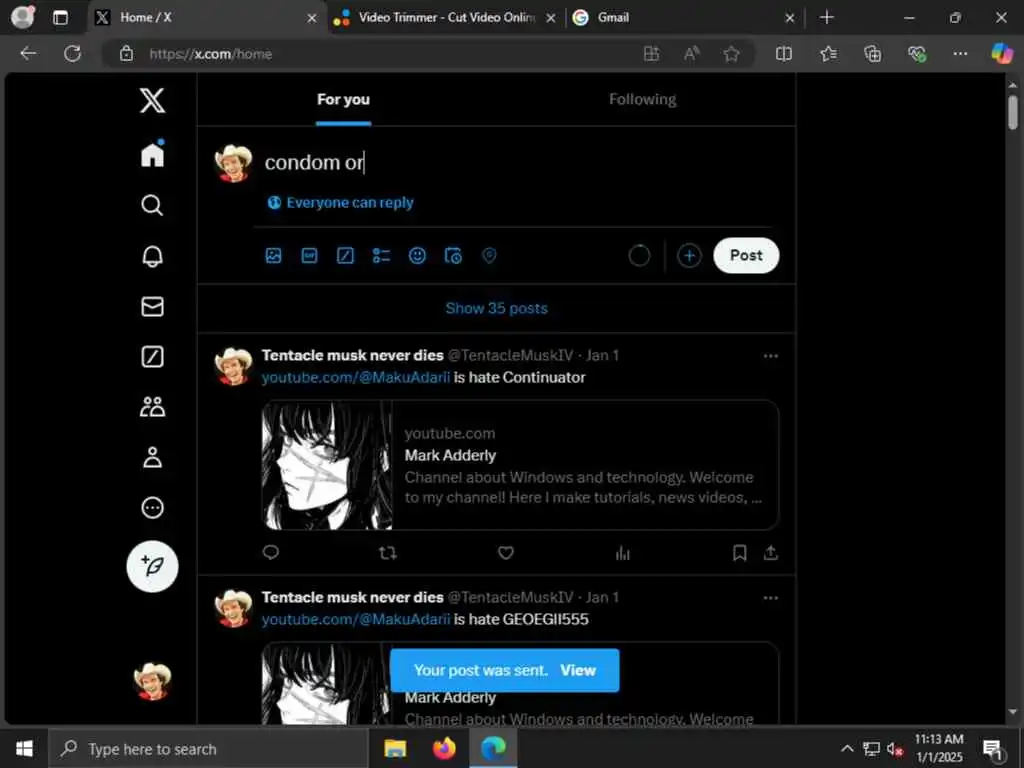
Task: Open Windows Start menu
Action: pos(24,749)
